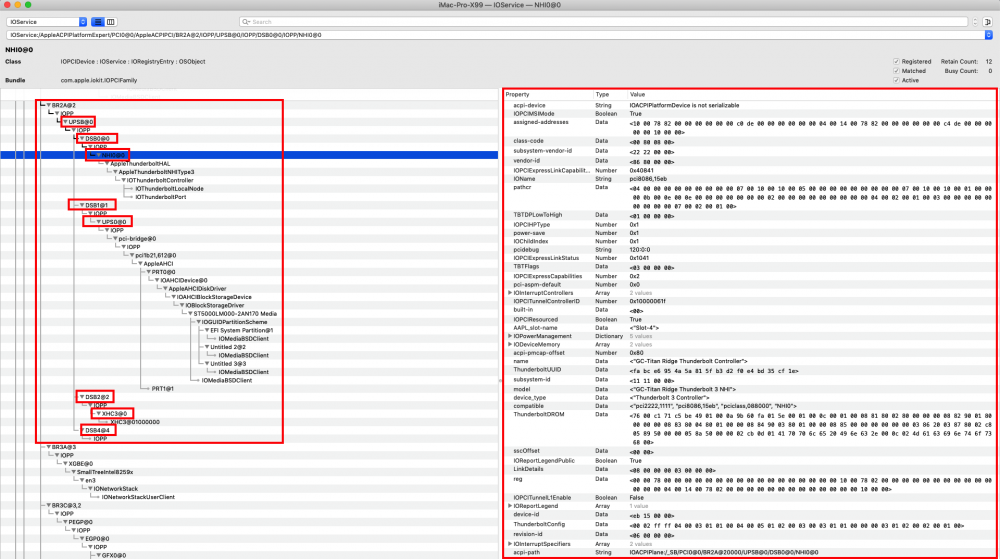Select the SmallTreeIntel8259x entry
Image resolution: width=1000 pixels, height=559 pixels.
pyautogui.click(x=105, y=472)
